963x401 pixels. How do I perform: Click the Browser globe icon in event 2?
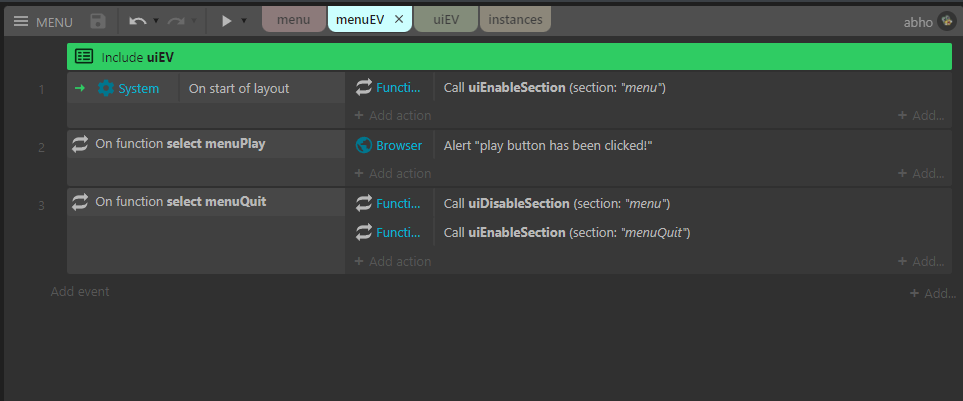365,145
